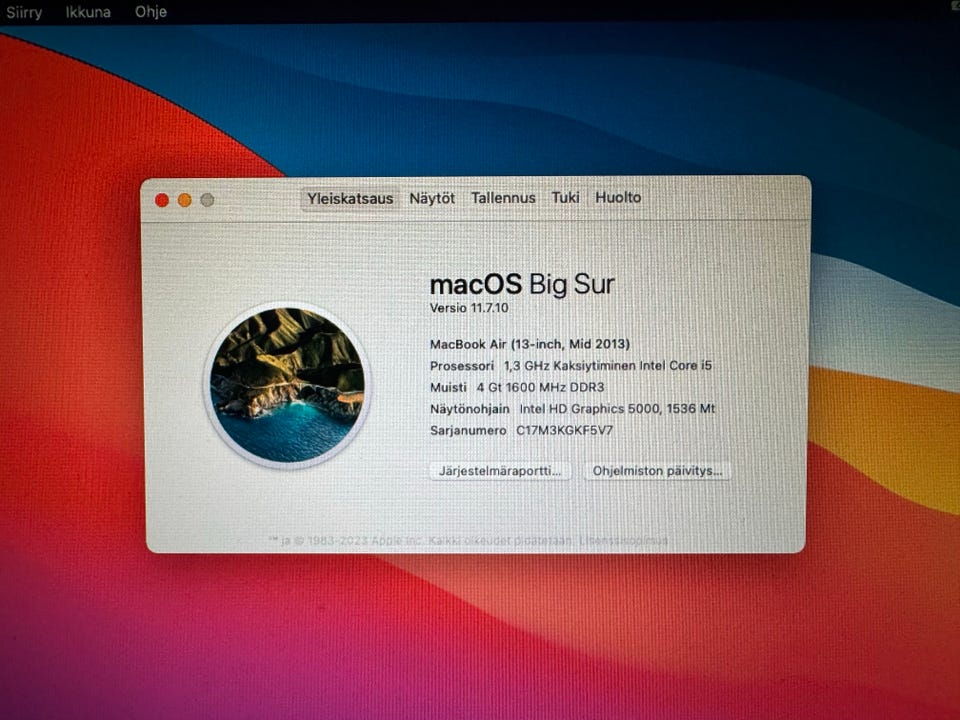Open the Ohje menu in menu bar
This screenshot has width=960, height=720.
point(151,12)
